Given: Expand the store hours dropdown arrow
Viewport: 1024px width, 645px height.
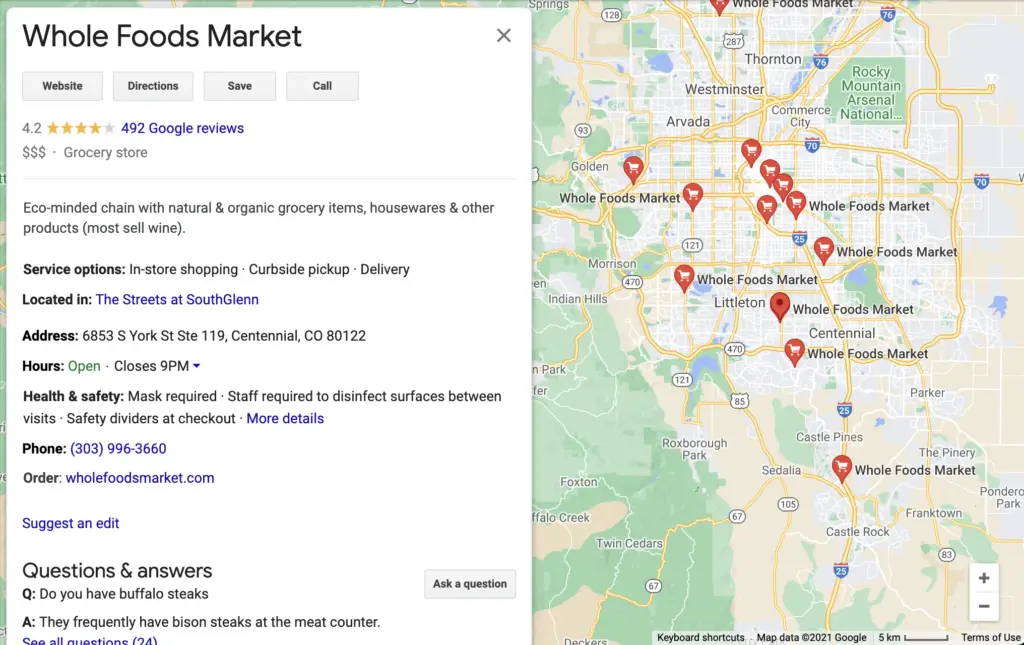Looking at the screenshot, I should click(197, 366).
